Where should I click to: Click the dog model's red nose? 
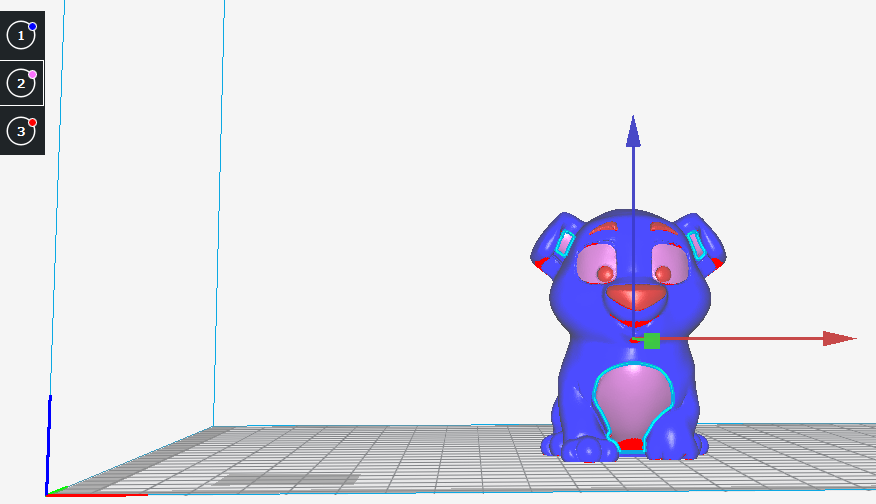636,296
